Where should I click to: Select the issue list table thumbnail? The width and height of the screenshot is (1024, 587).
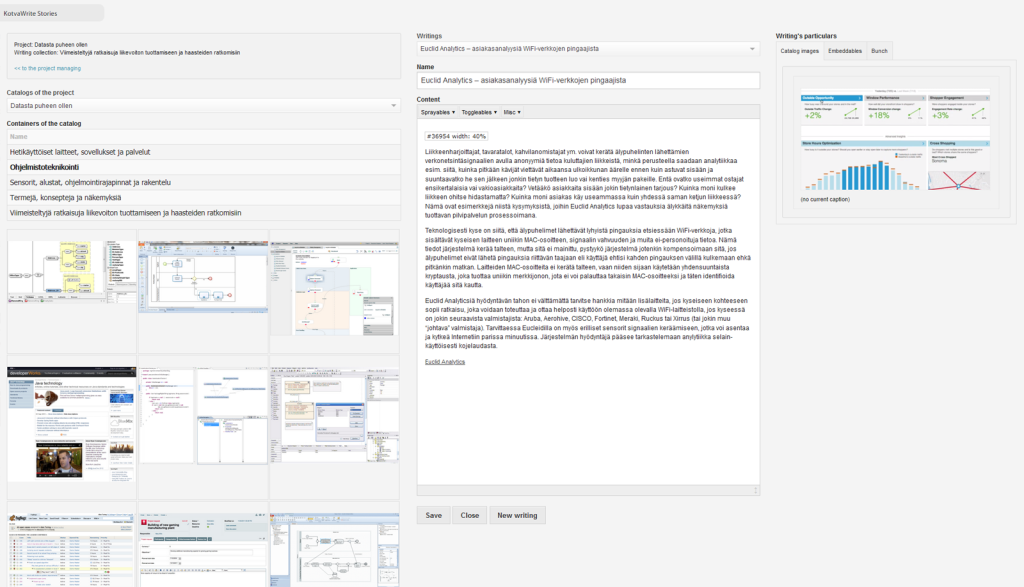point(72,550)
